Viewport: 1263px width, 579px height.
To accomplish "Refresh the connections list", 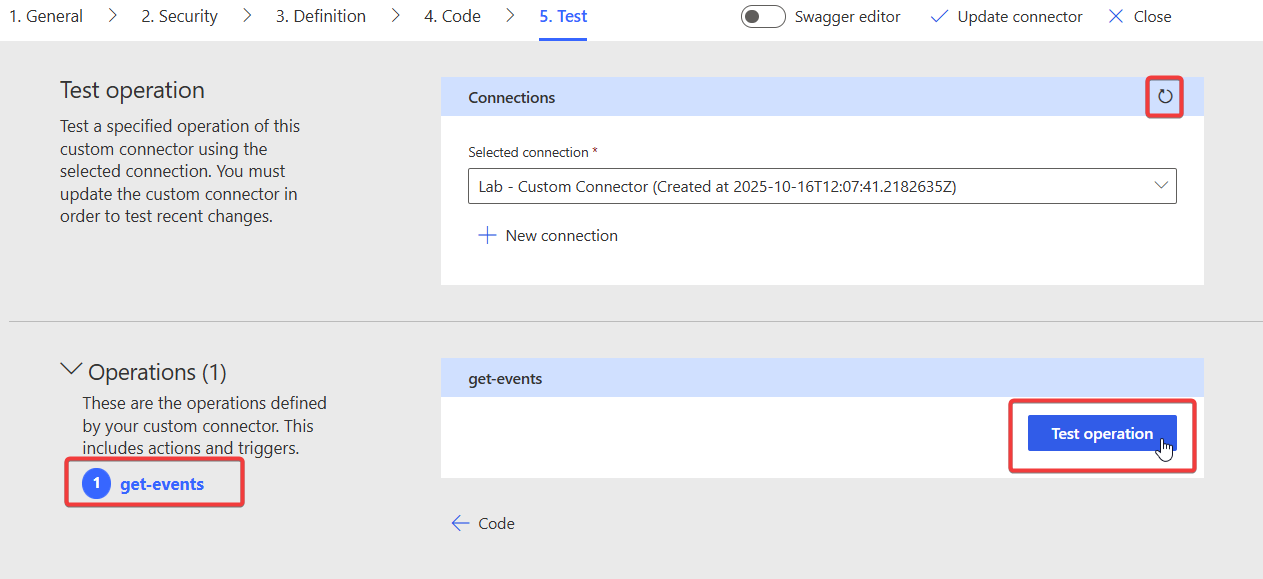I will click(x=1164, y=97).
